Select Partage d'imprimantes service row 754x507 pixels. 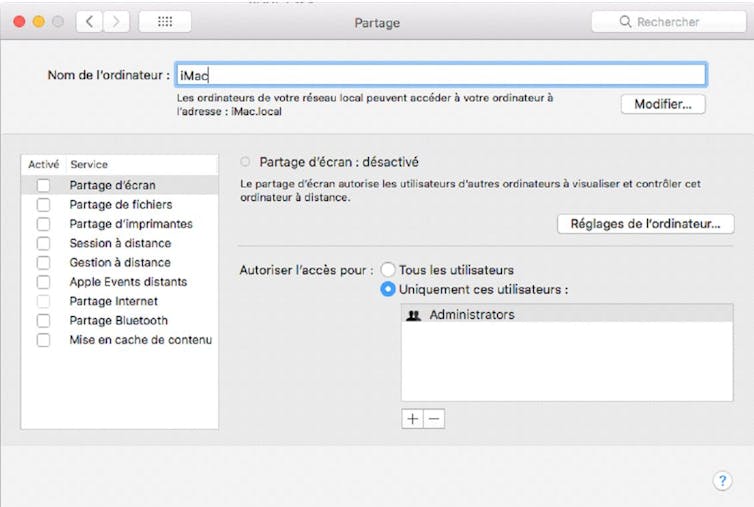(x=131, y=224)
